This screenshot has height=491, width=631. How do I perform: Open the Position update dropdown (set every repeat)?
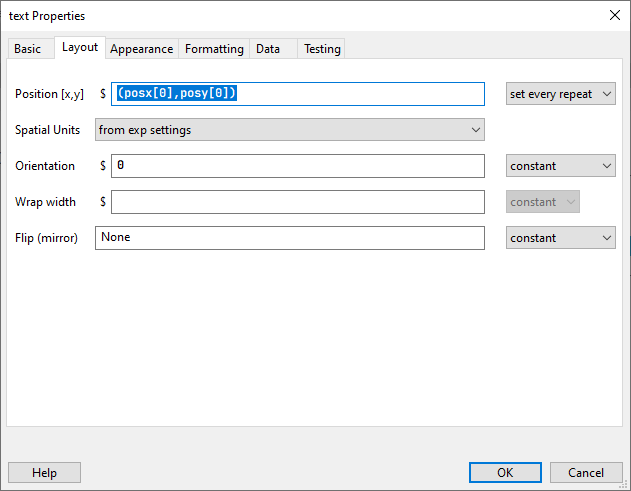pos(560,94)
